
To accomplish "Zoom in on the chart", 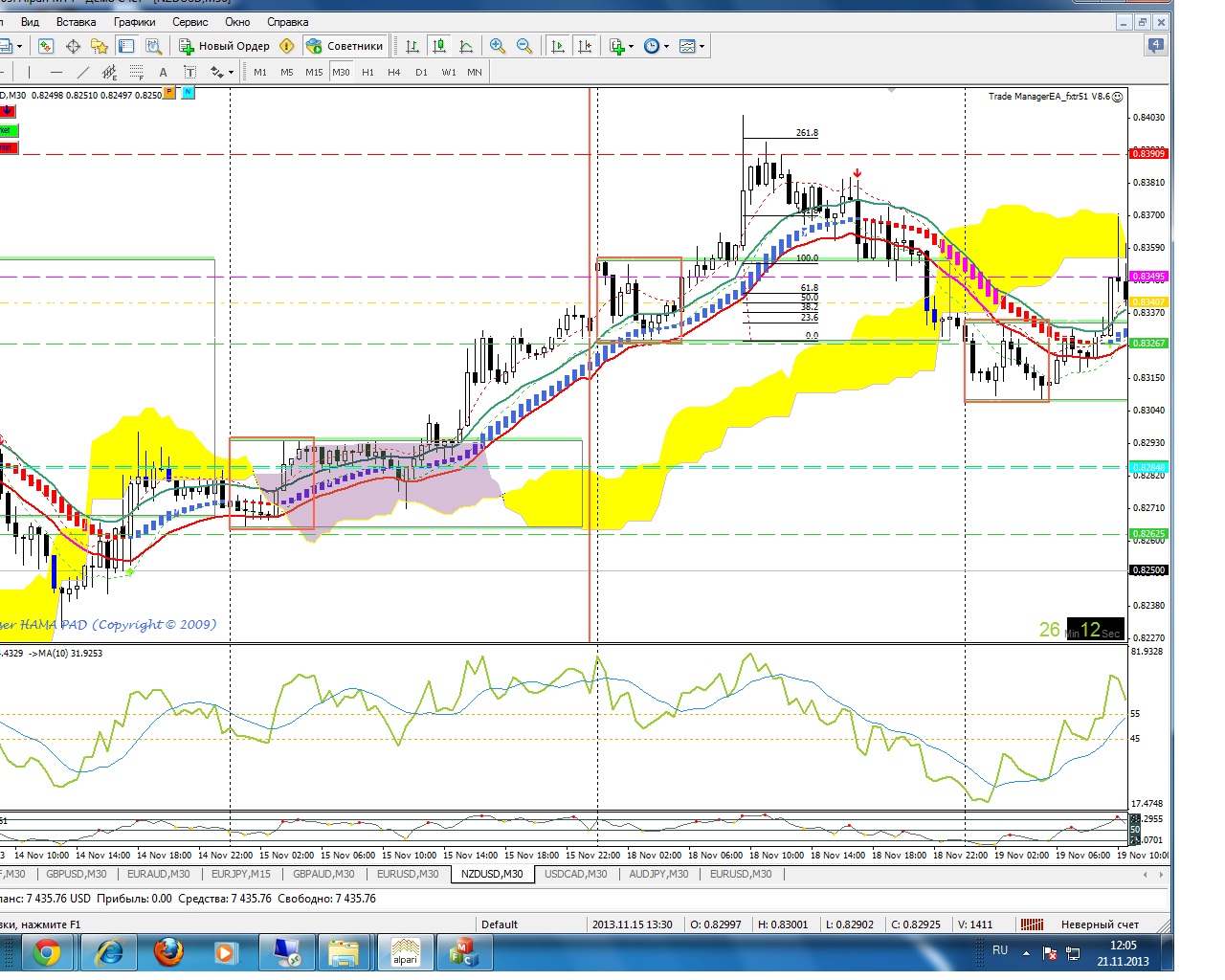I will click(498, 46).
